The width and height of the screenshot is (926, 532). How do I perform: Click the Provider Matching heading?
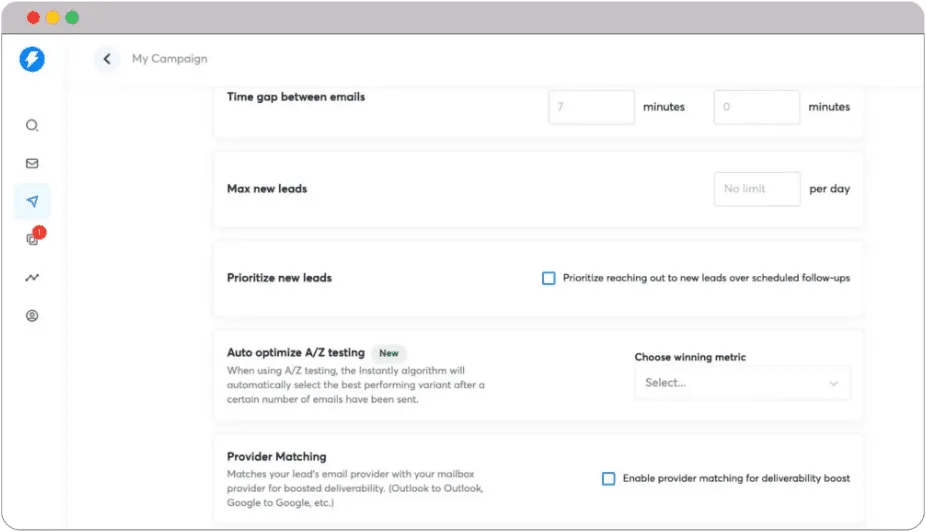(276, 457)
